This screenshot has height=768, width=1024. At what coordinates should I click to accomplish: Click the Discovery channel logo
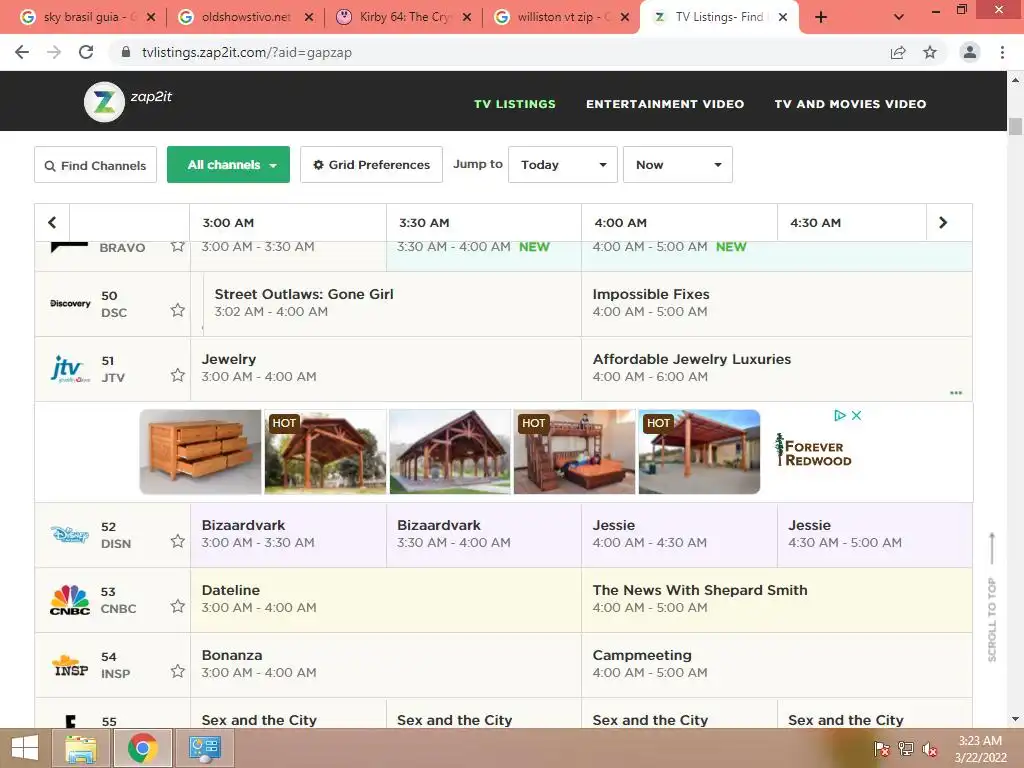pyautogui.click(x=70, y=304)
